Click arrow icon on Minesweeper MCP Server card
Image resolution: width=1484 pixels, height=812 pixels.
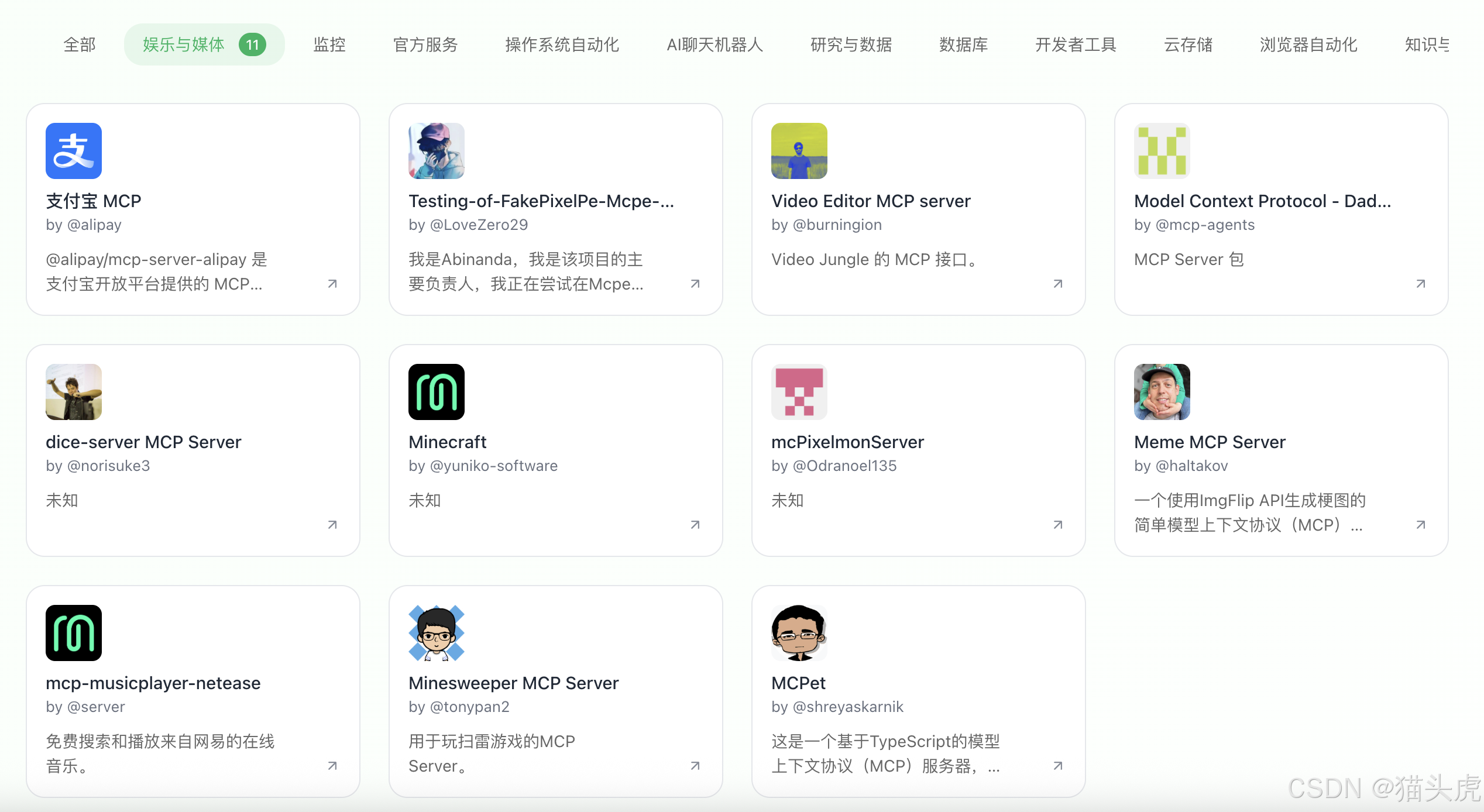[x=695, y=766]
